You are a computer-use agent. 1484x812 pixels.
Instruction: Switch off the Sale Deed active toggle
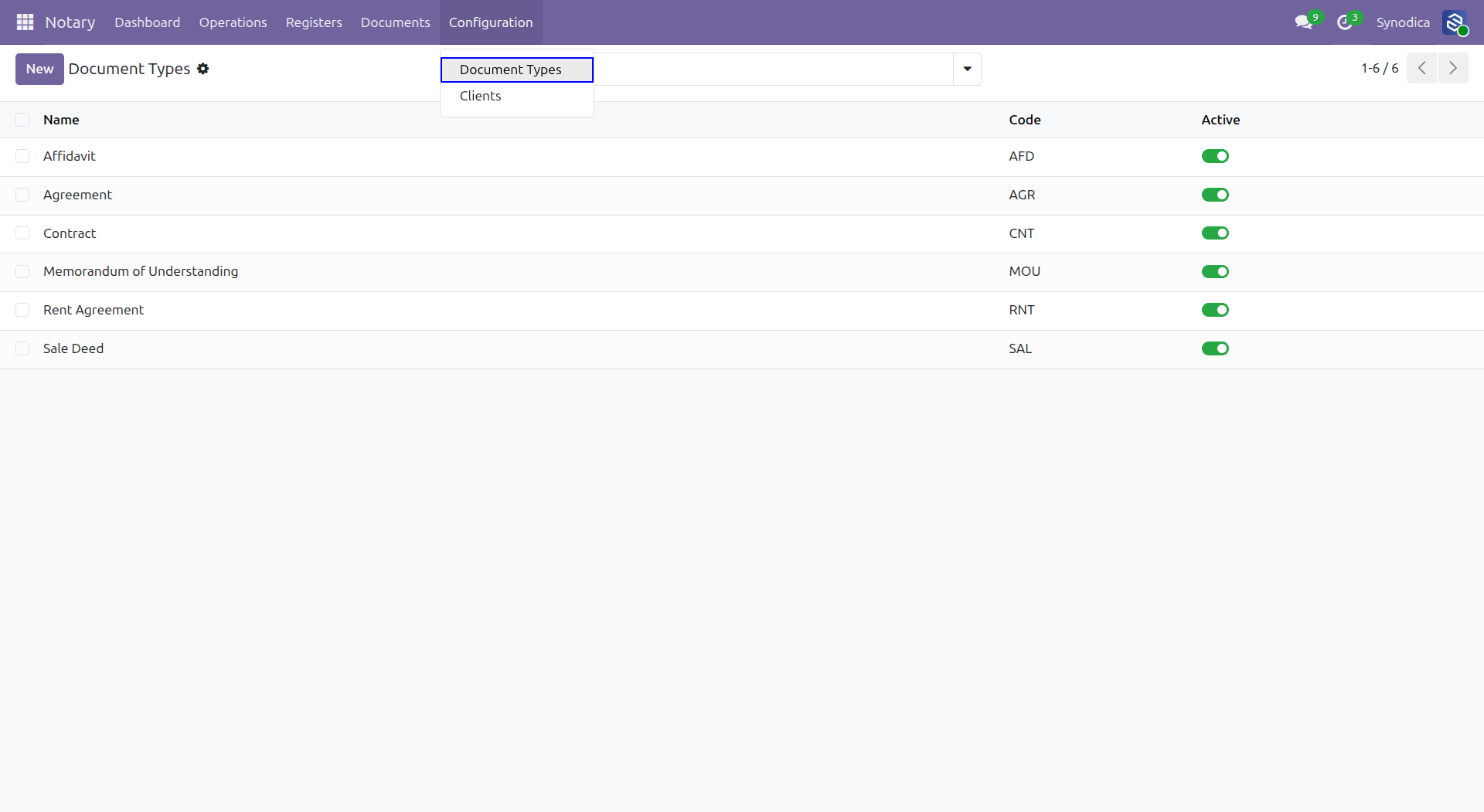tap(1215, 348)
